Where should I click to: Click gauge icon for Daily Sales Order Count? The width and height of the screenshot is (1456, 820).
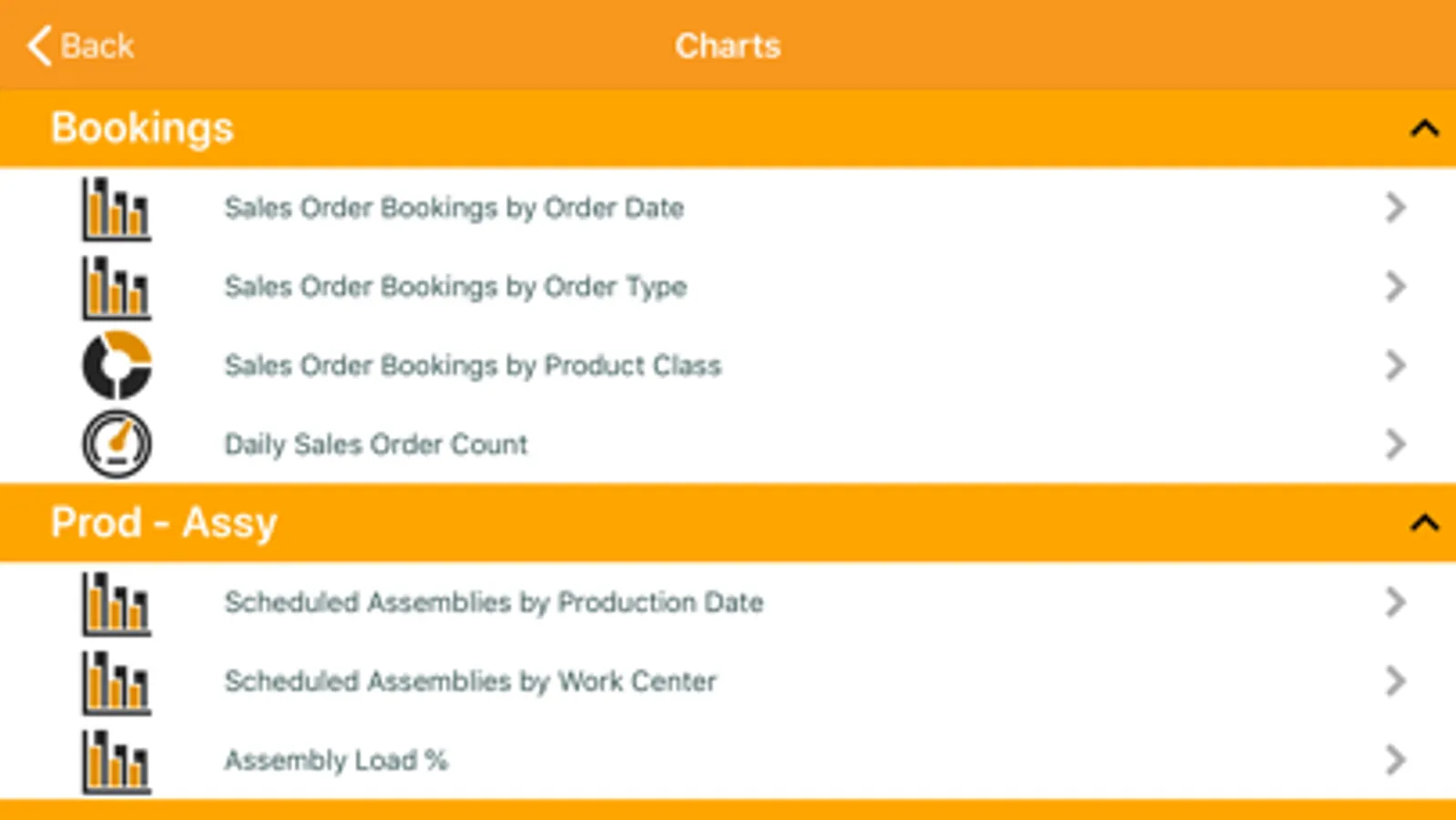pyautogui.click(x=117, y=445)
